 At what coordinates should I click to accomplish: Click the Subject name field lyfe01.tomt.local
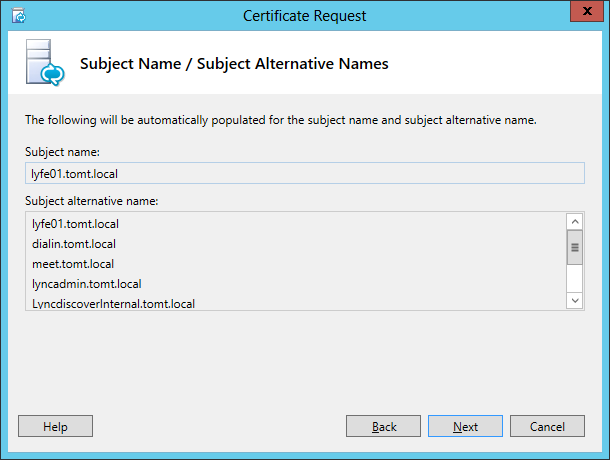(x=305, y=173)
